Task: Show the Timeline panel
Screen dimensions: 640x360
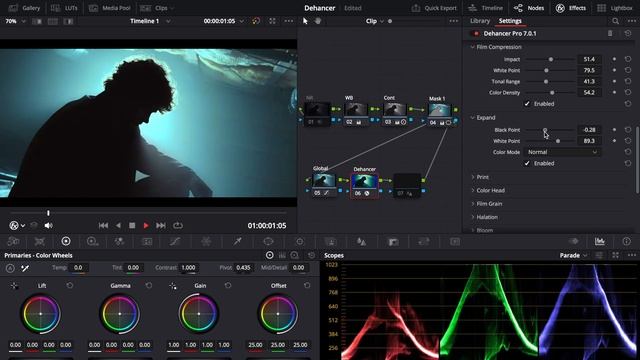Action: (x=485, y=8)
